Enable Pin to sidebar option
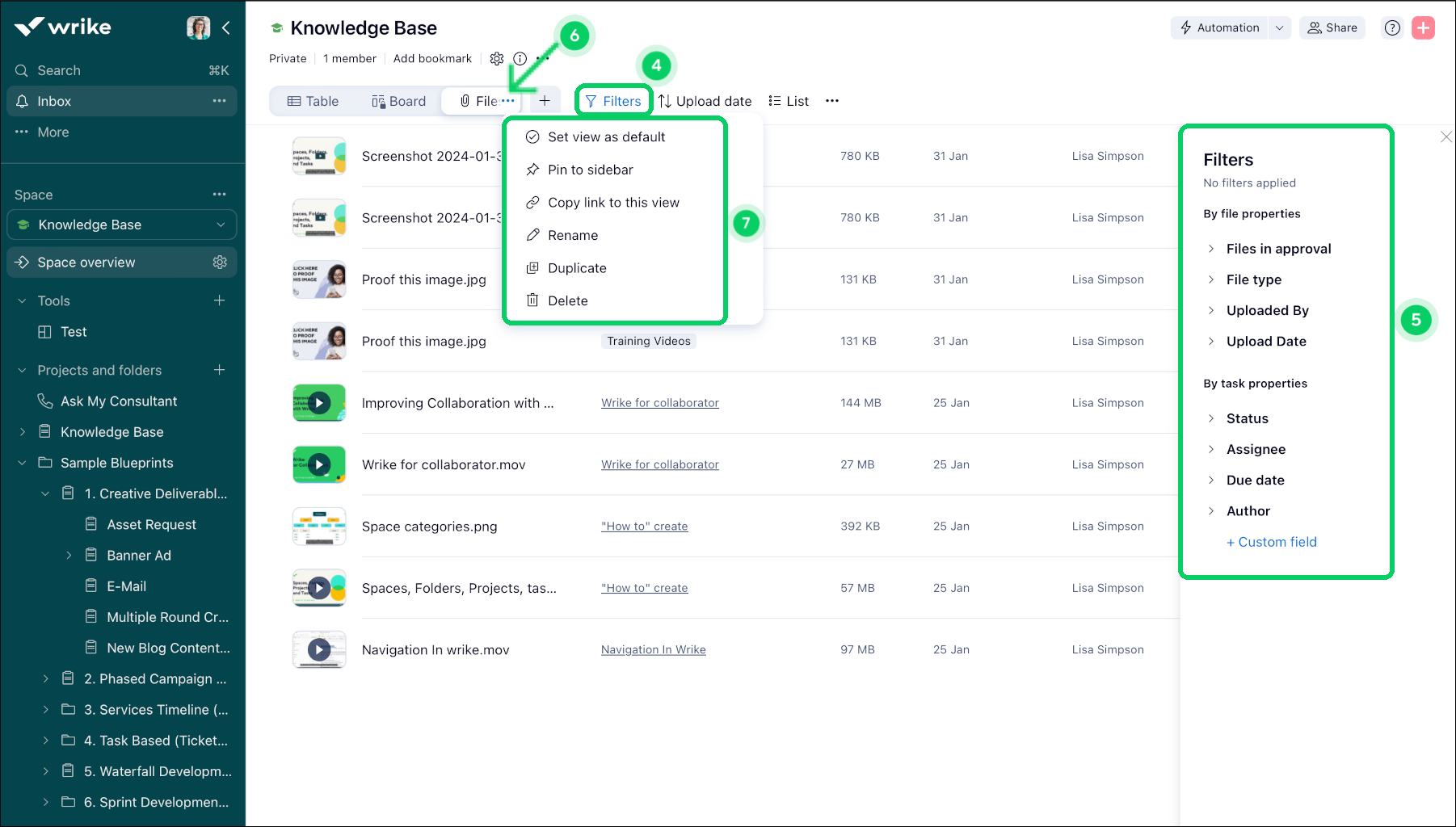Image resolution: width=1456 pixels, height=827 pixels. (590, 170)
